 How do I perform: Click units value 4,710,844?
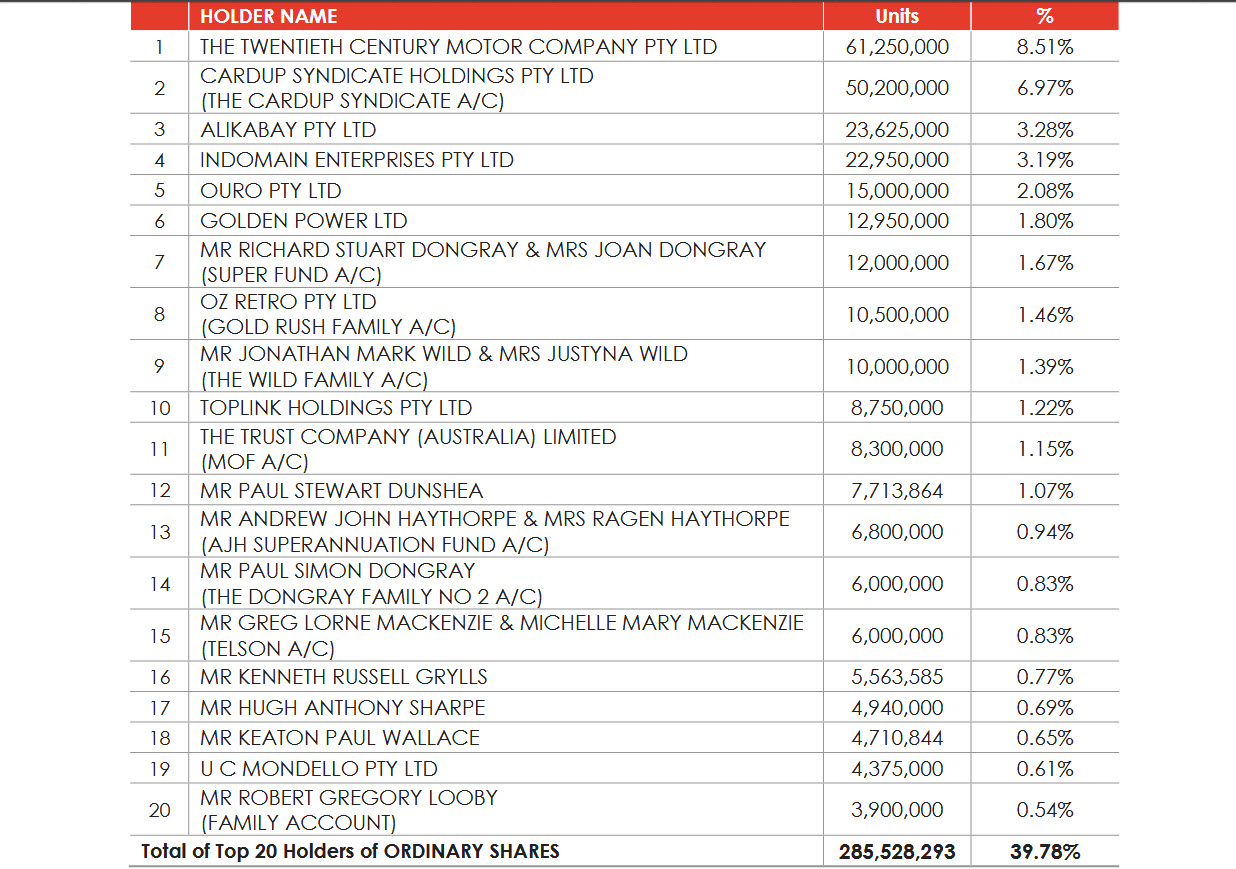(897, 739)
